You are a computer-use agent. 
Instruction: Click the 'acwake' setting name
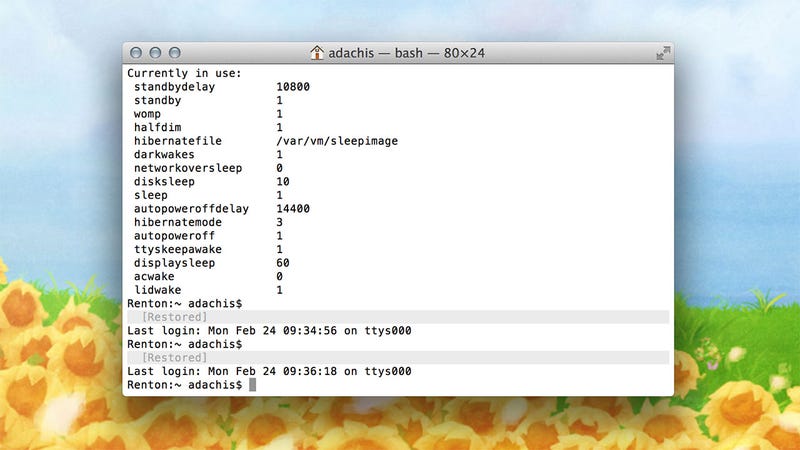coord(154,277)
